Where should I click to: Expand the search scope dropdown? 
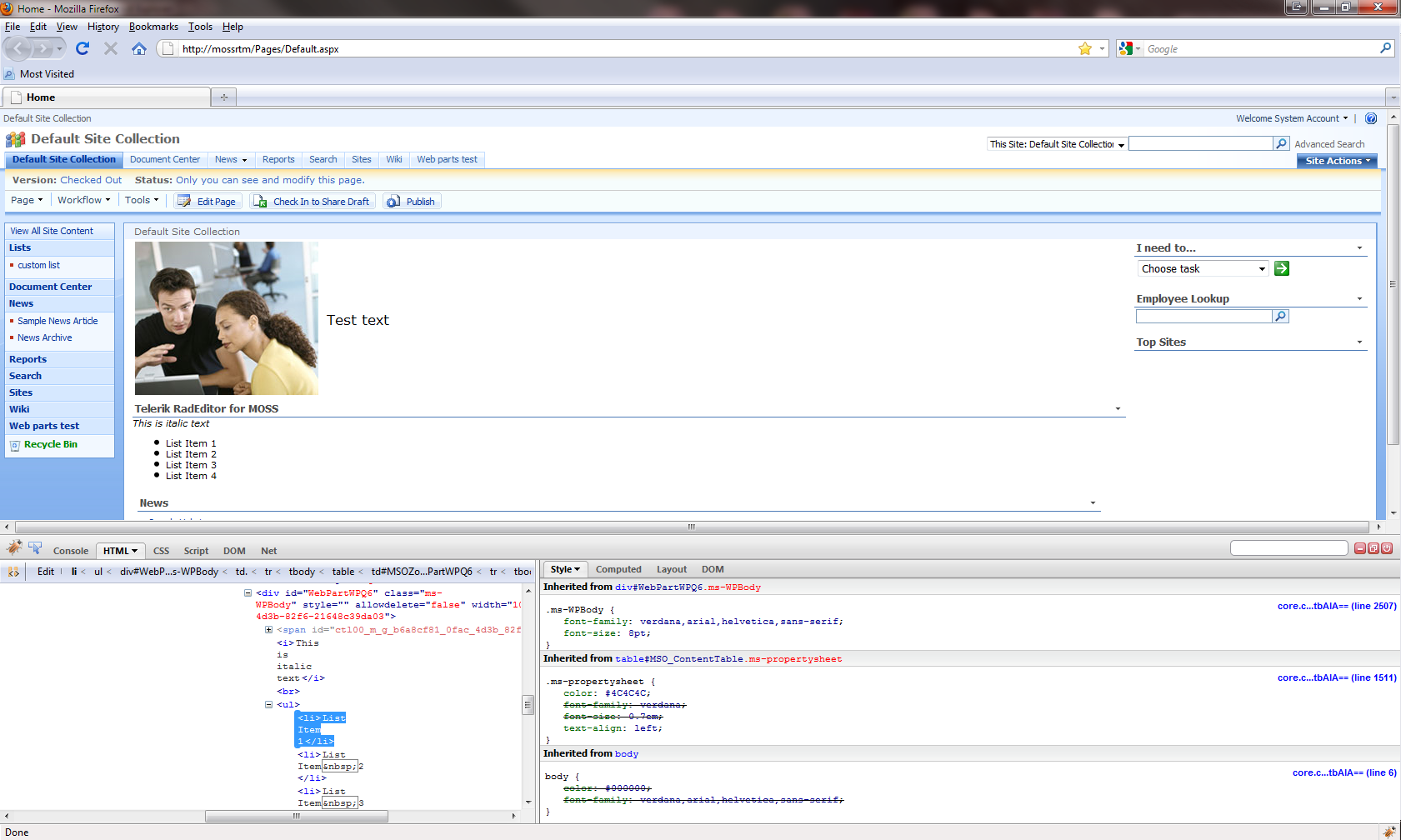click(x=1057, y=144)
